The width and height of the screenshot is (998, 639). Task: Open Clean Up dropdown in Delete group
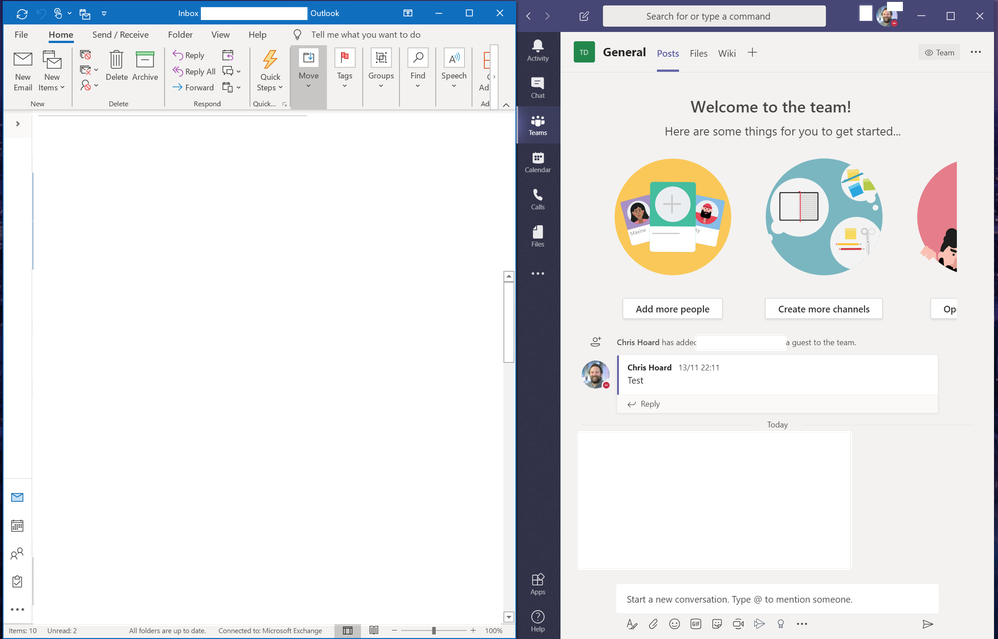coord(88,70)
